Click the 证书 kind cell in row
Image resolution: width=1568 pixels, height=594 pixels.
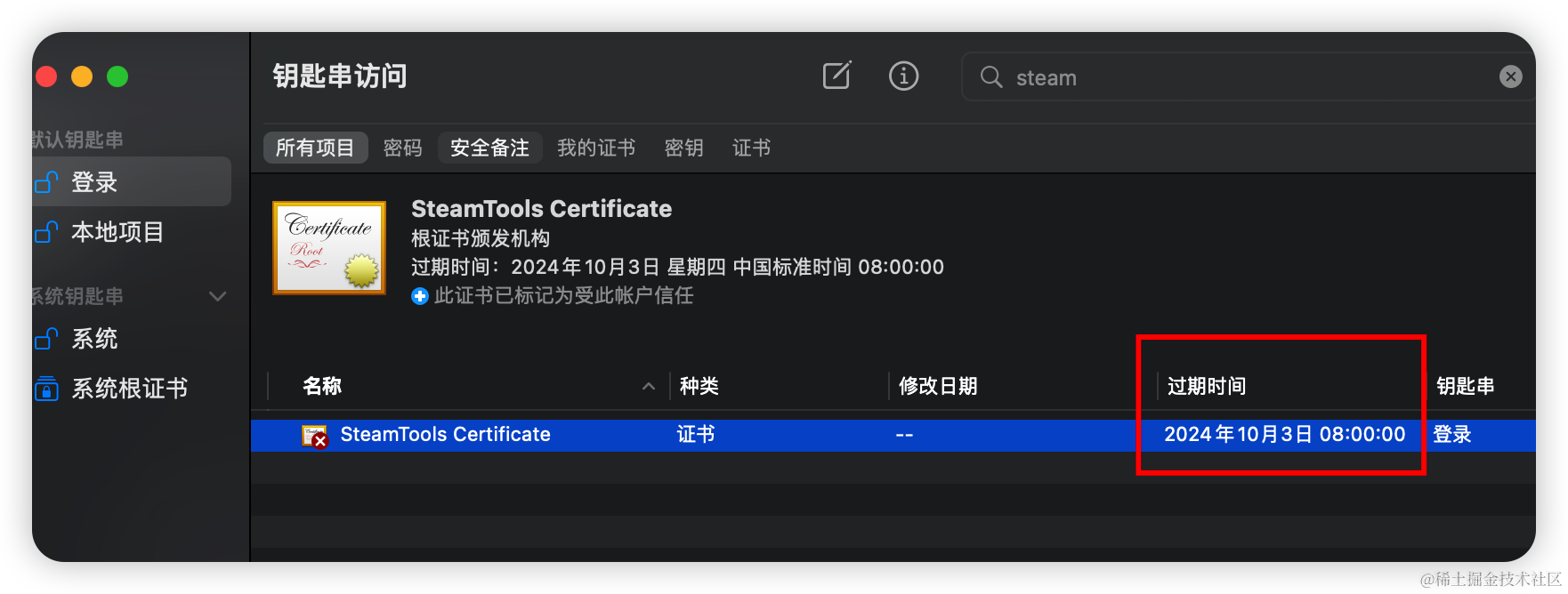pos(696,434)
